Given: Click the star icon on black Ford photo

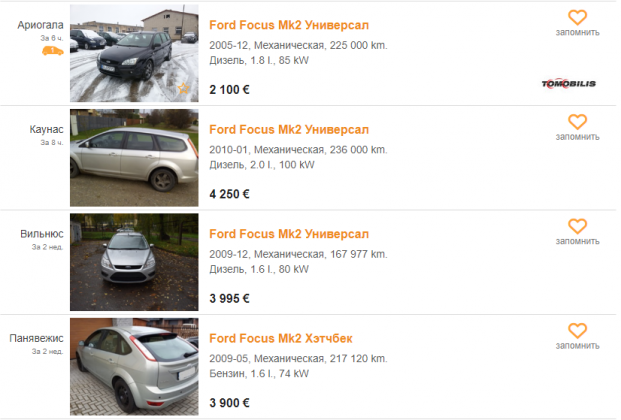Looking at the screenshot, I should 183,88.
